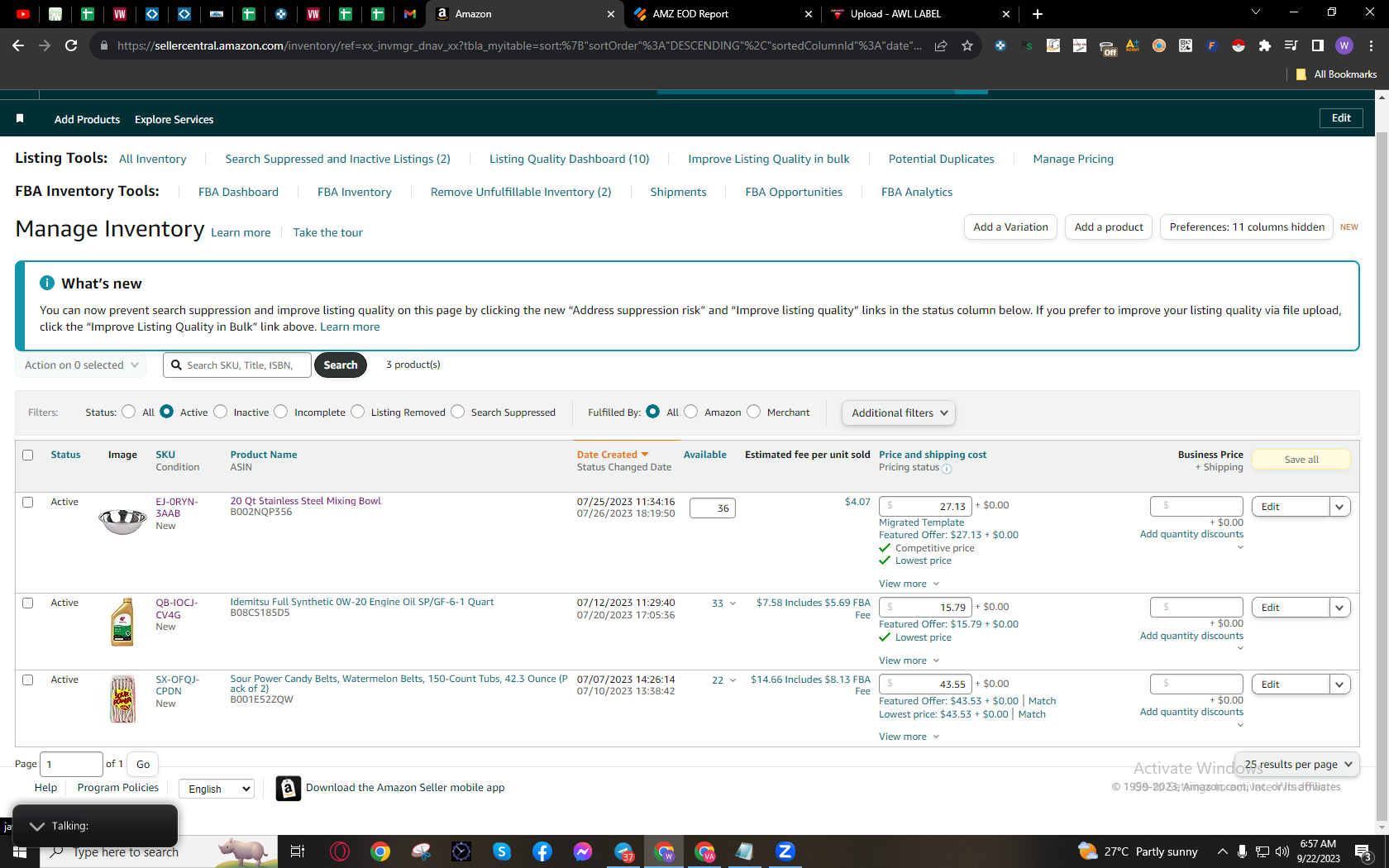The image size is (1389, 868).
Task: Click the magnifier icon in SKU search box
Action: 176,365
